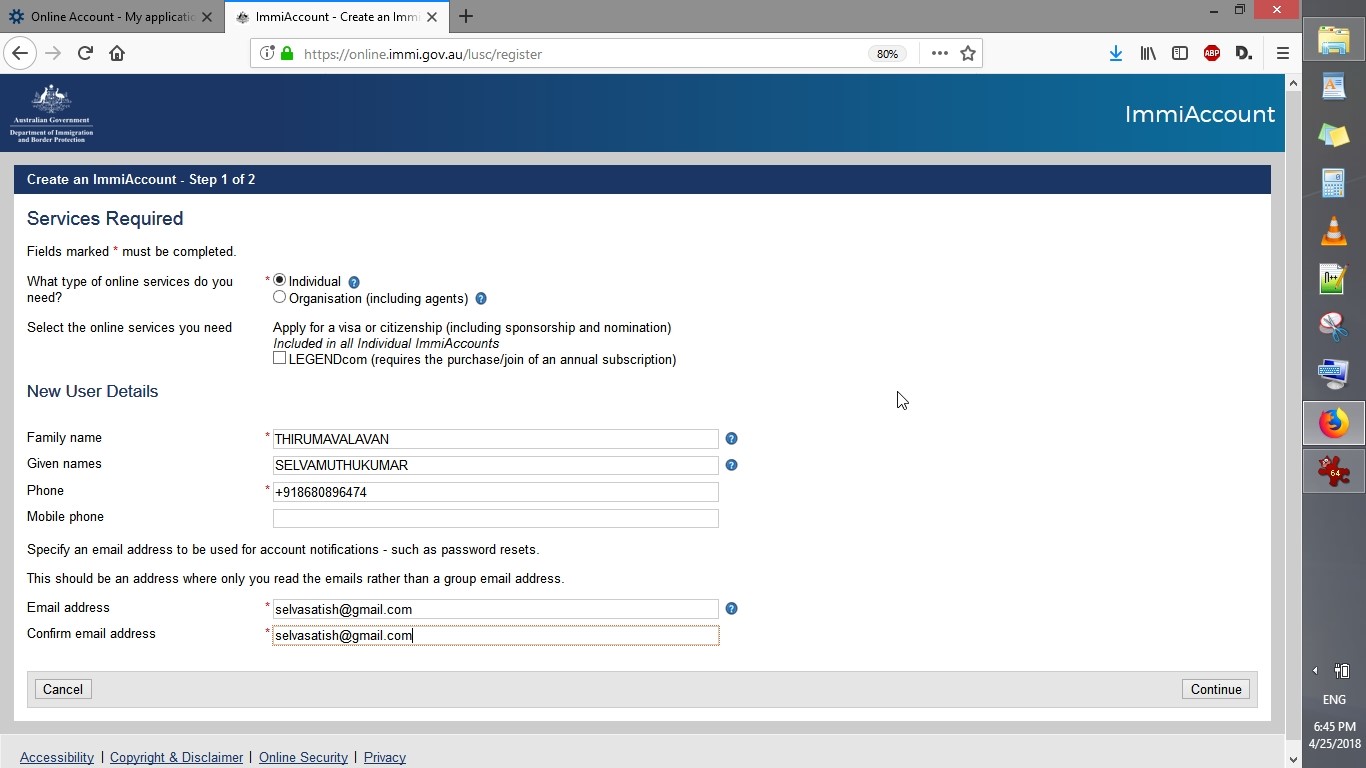Open a new browser tab
This screenshot has width=1366, height=768.
(466, 16)
